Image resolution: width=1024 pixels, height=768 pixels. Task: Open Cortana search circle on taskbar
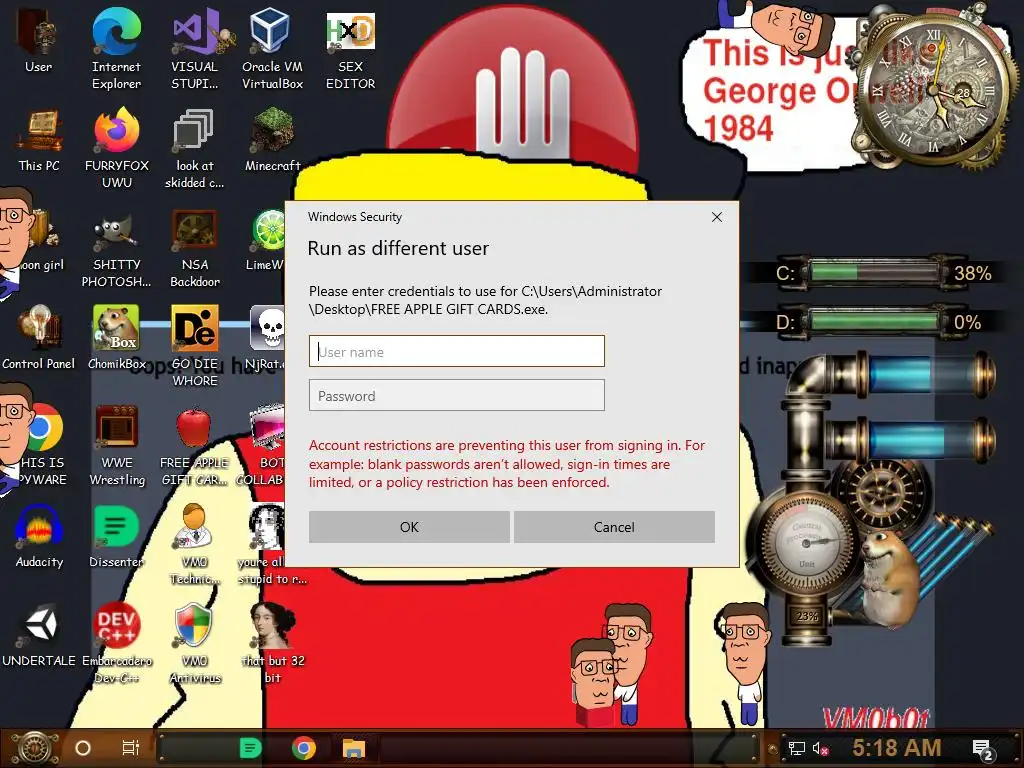(x=83, y=748)
